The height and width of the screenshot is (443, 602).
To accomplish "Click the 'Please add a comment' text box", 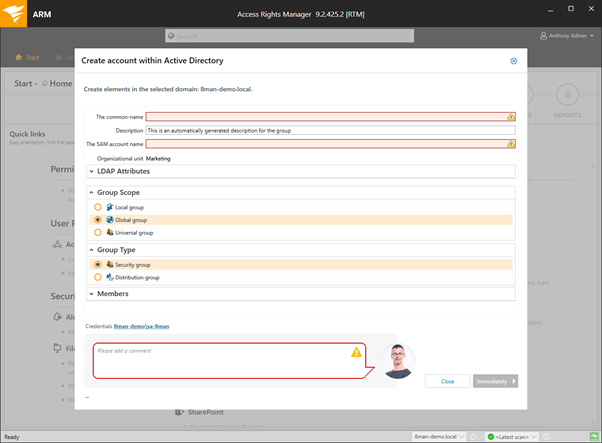I will click(229, 361).
